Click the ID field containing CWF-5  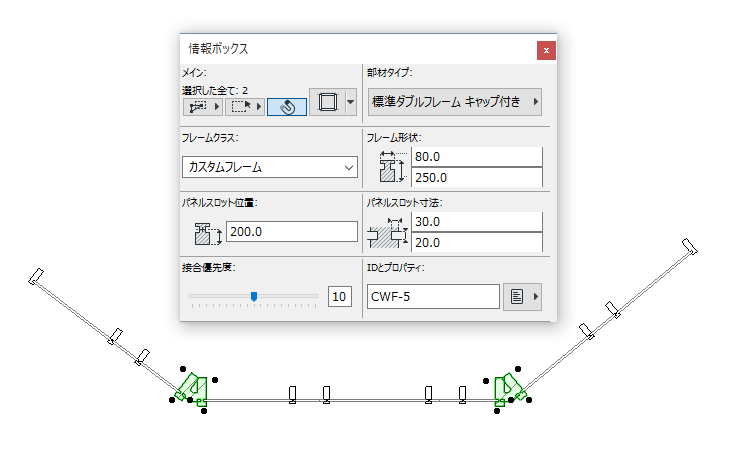(x=433, y=297)
